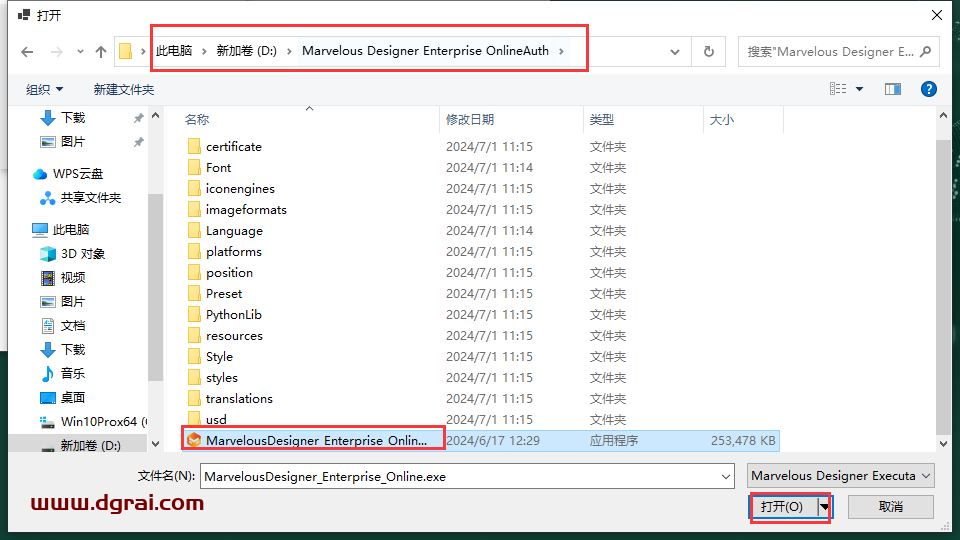Image resolution: width=960 pixels, height=540 pixels.
Task: Select 下载 pinned in quick access
Action: [x=73, y=118]
